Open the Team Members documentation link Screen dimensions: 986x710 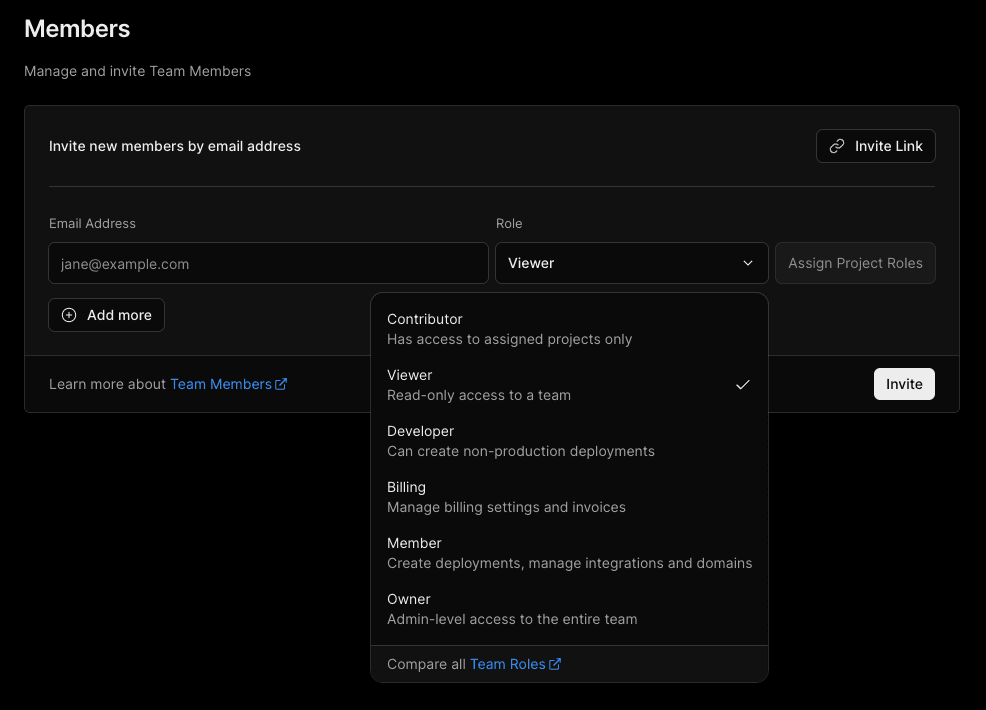[x=221, y=384]
